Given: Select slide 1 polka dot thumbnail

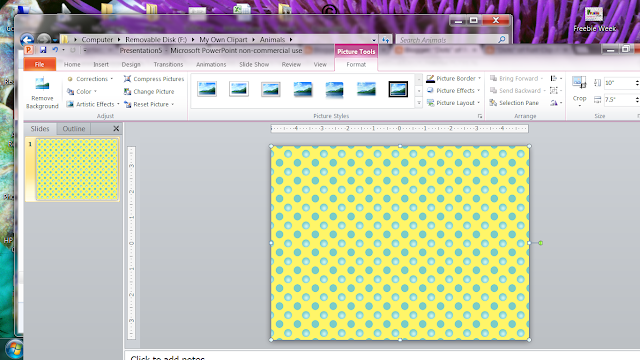Looking at the screenshot, I should 77,169.
